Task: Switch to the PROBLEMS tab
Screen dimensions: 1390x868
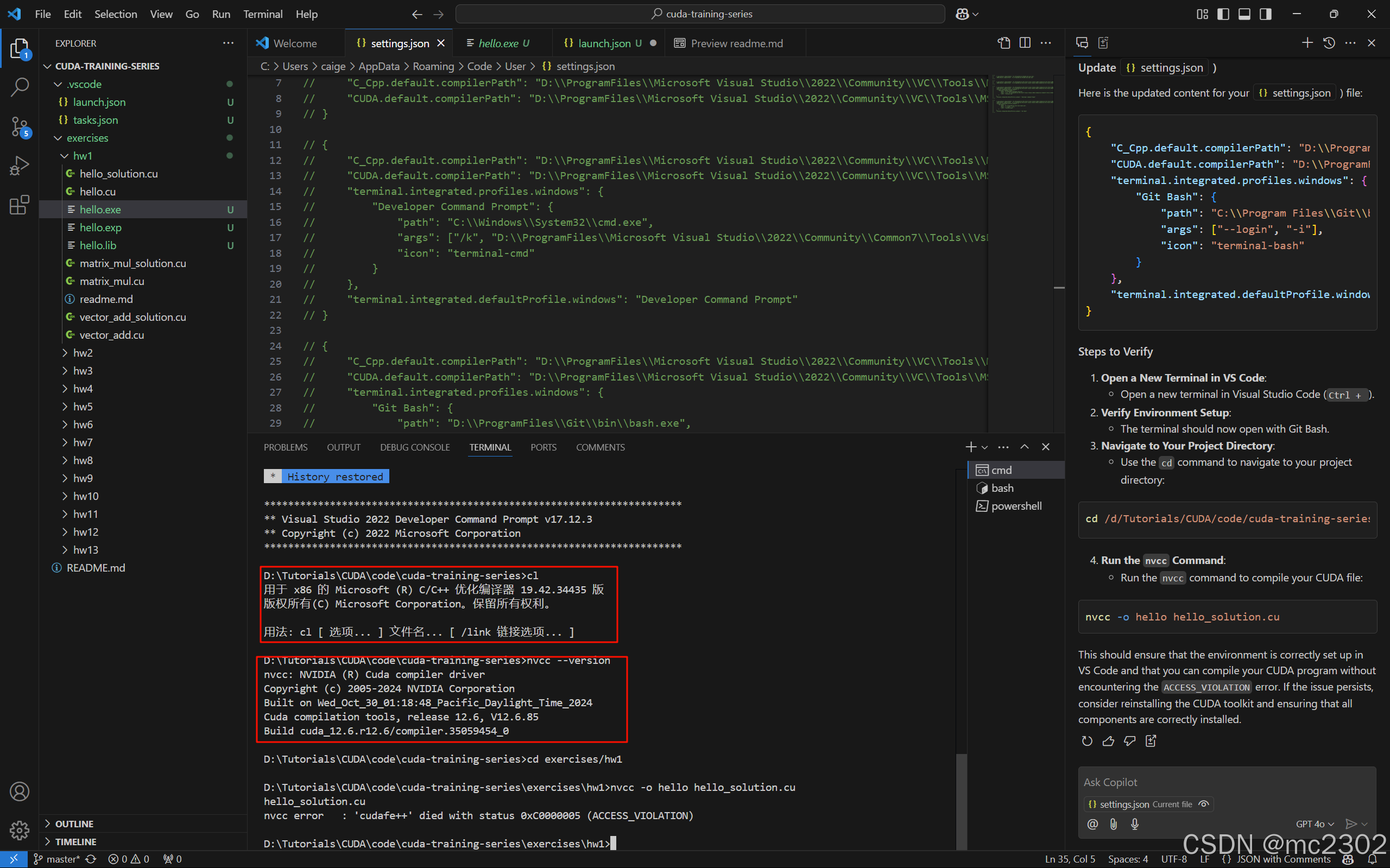Action: click(x=286, y=447)
